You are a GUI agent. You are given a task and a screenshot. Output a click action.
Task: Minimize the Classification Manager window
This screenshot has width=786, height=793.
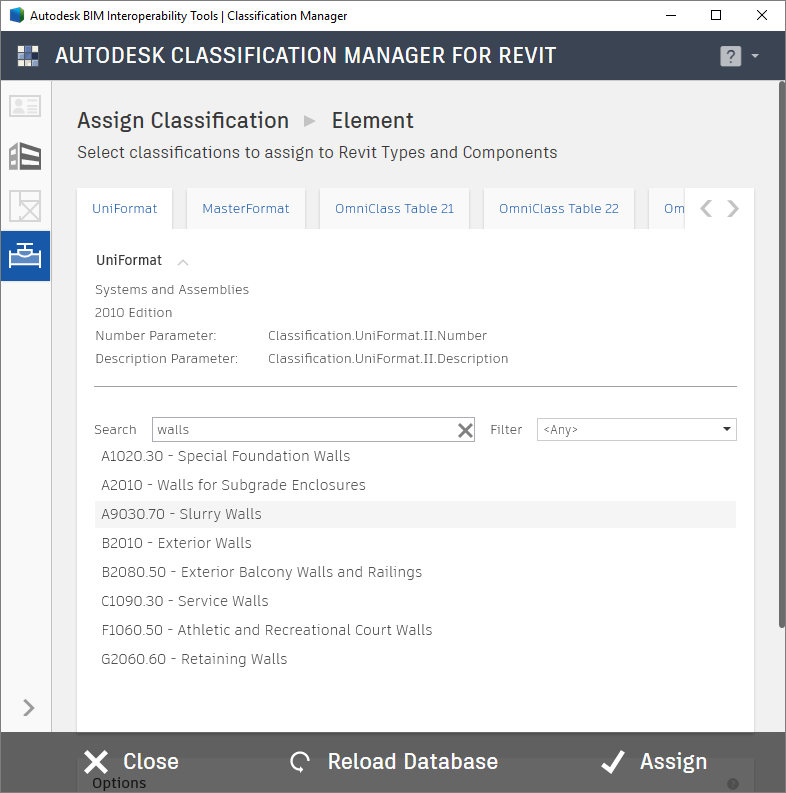[x=671, y=16]
